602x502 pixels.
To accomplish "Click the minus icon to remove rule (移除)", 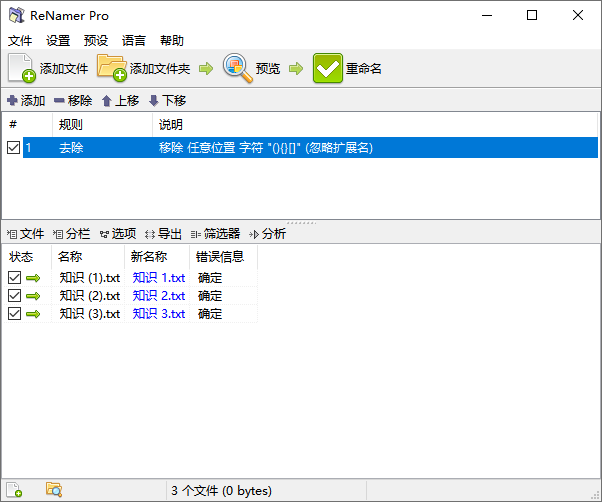I will click(x=59, y=101).
